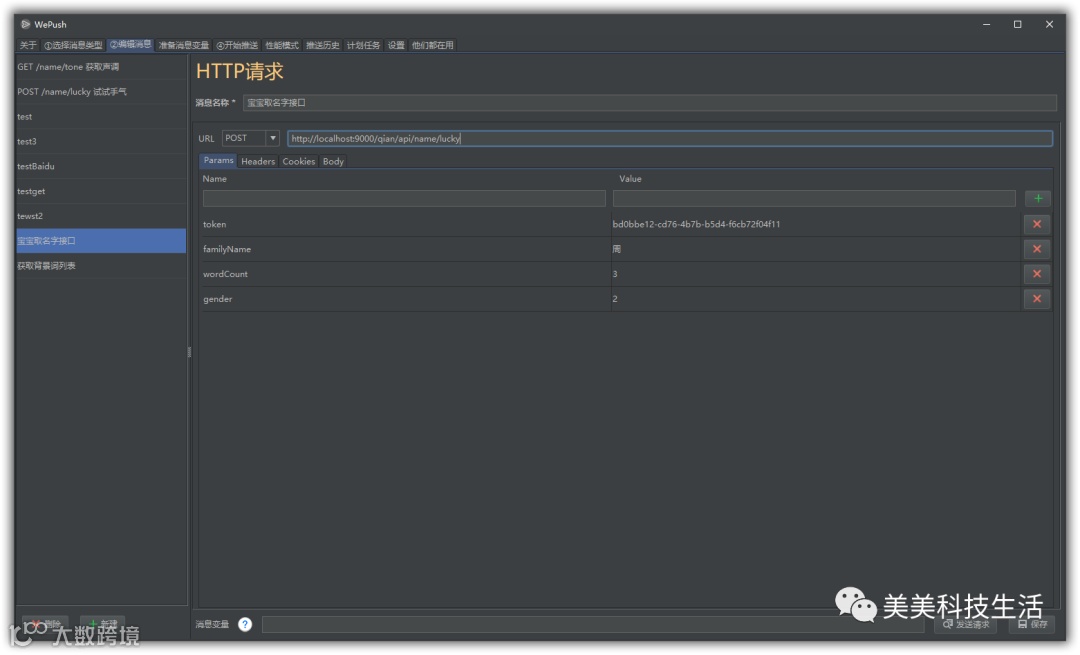
Task: Open the 计划任务 tab
Action: coord(363,45)
